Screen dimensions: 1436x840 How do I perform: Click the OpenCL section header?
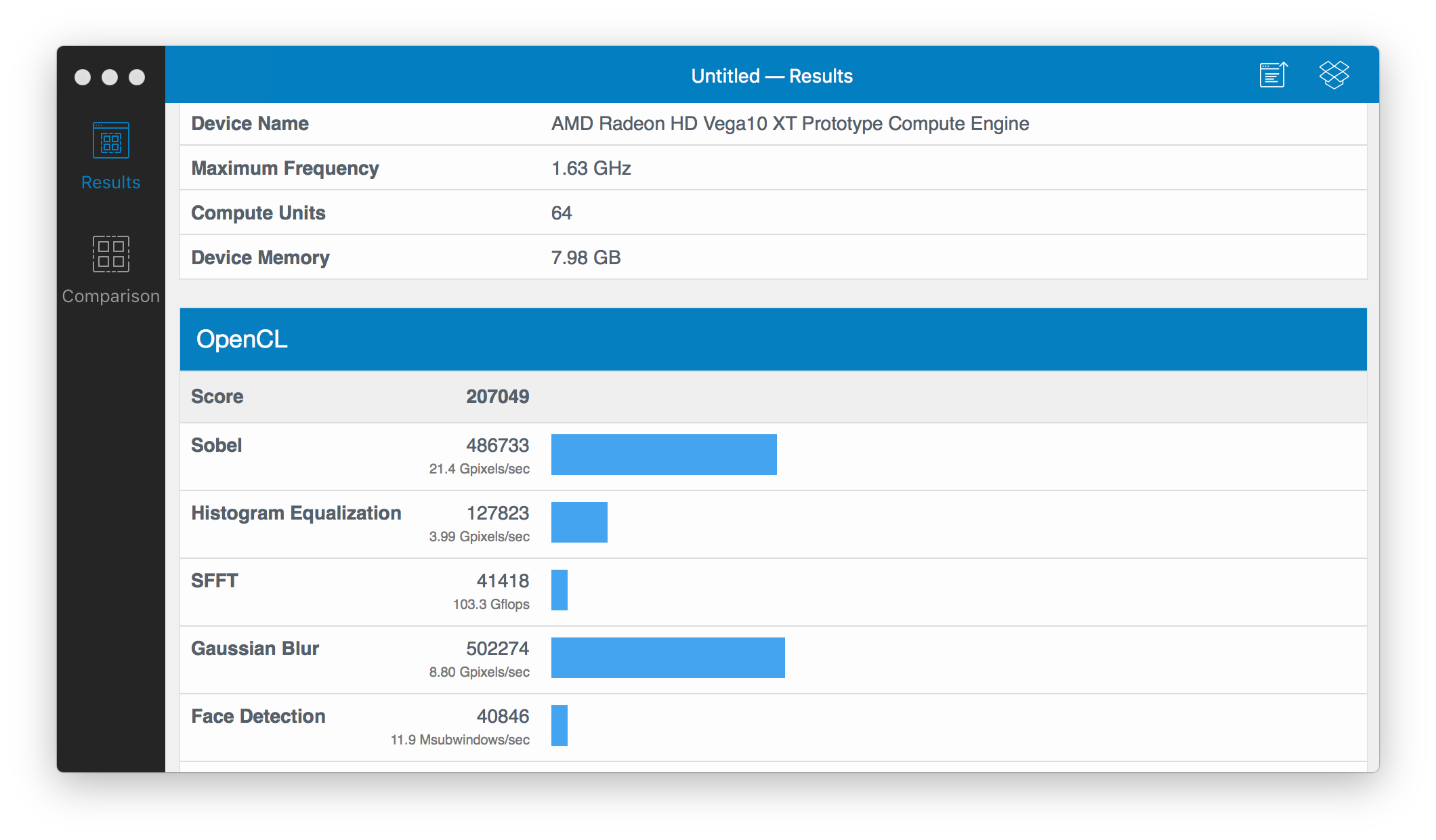pyautogui.click(x=774, y=339)
